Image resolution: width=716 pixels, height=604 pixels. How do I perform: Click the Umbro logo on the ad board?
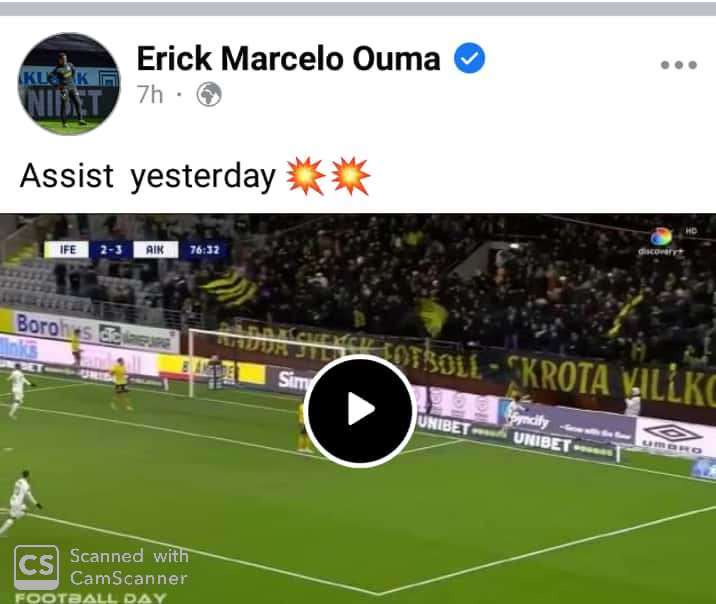tap(673, 437)
